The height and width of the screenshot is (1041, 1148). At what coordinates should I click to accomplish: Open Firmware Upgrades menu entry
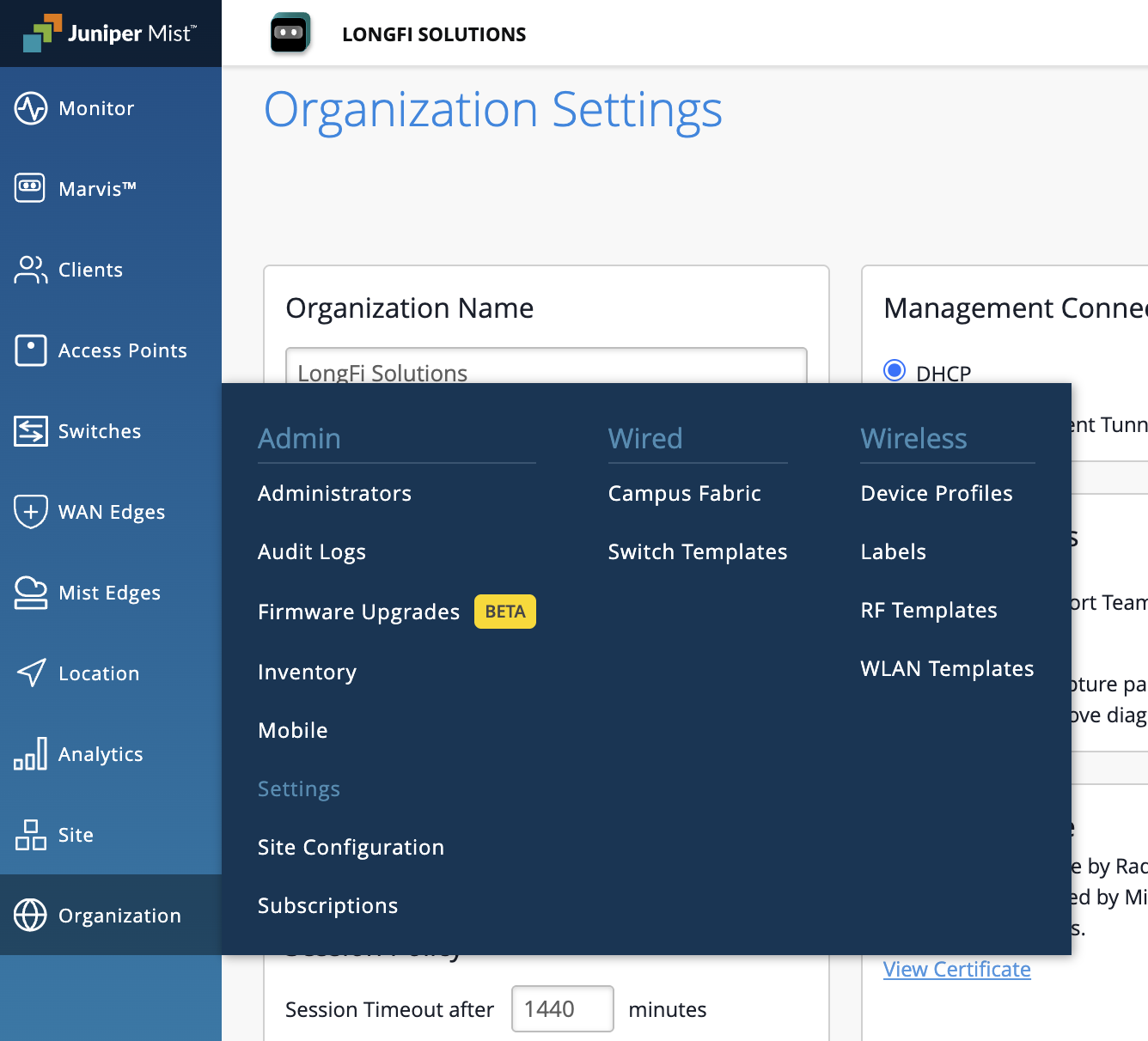coord(359,612)
